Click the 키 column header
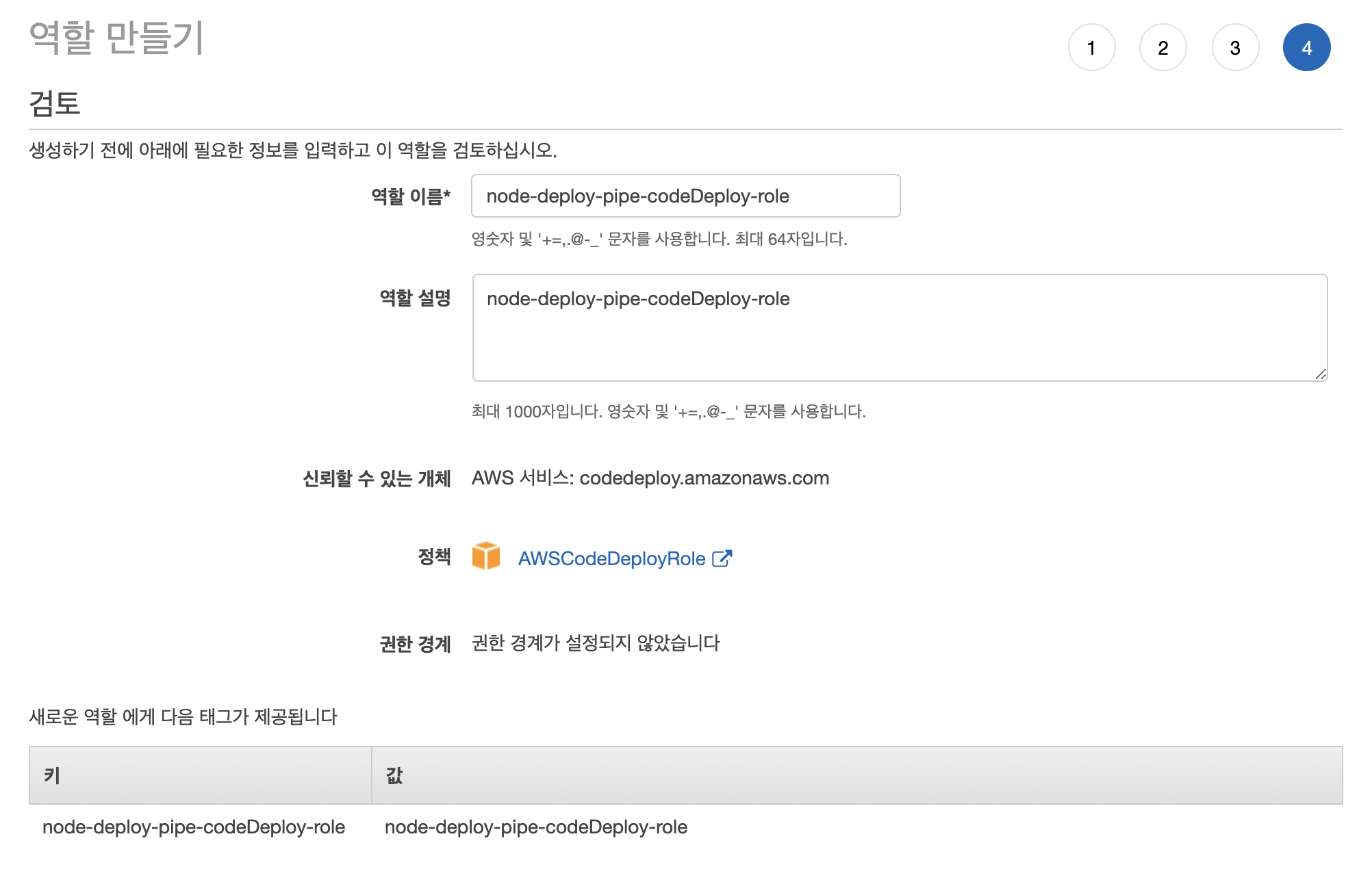1372x895 pixels. tap(53, 775)
